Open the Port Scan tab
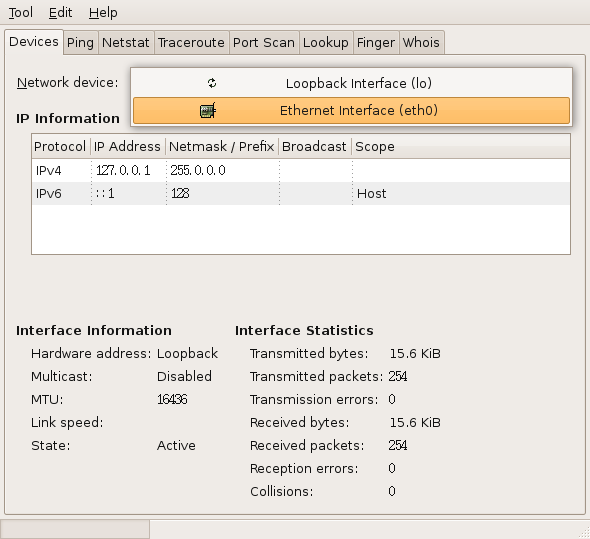Screen dimensions: 590x539 264,43
